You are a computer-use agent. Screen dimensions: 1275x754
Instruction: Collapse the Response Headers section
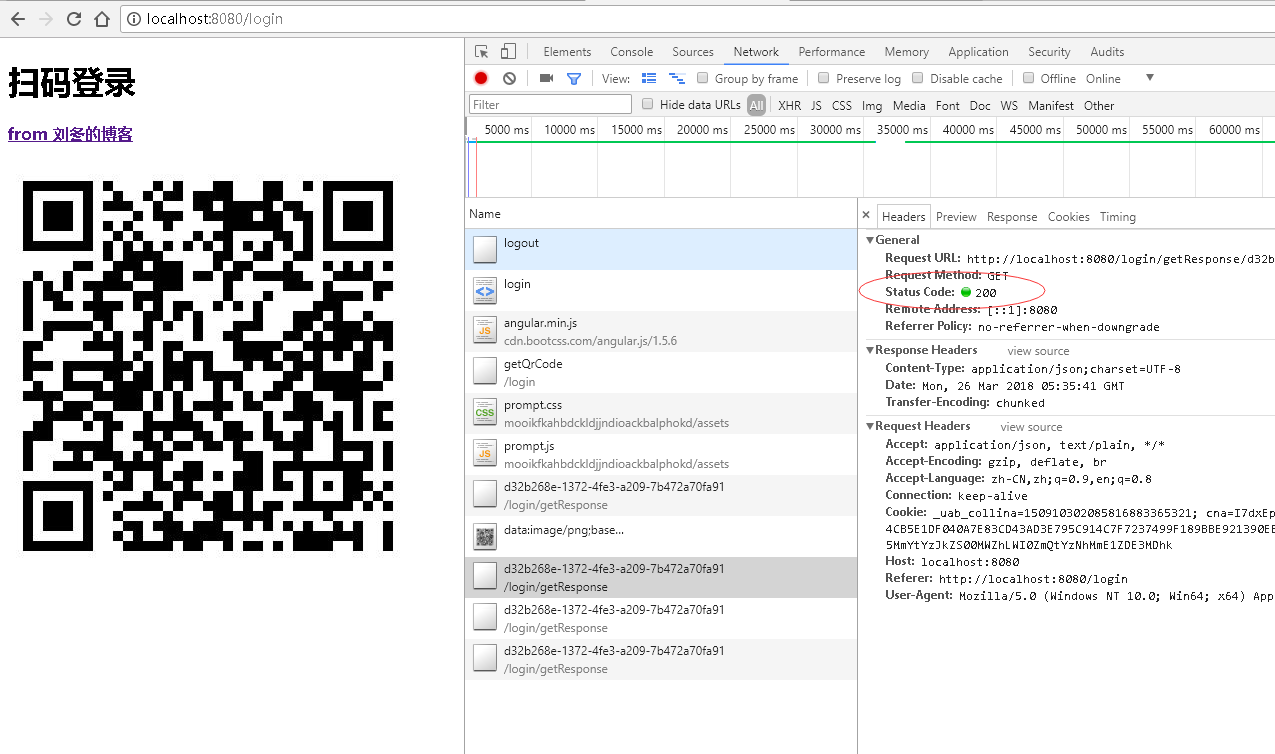tap(870, 350)
